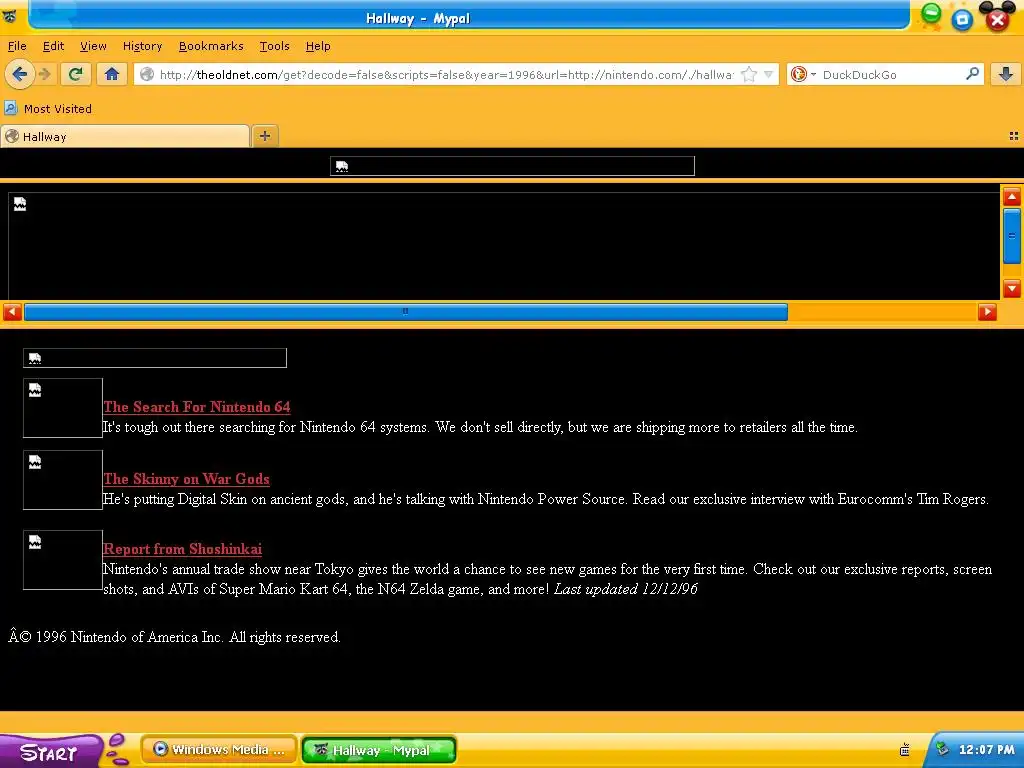Open the URL history dropdown arrow
This screenshot has height=768, width=1024.
coord(769,74)
